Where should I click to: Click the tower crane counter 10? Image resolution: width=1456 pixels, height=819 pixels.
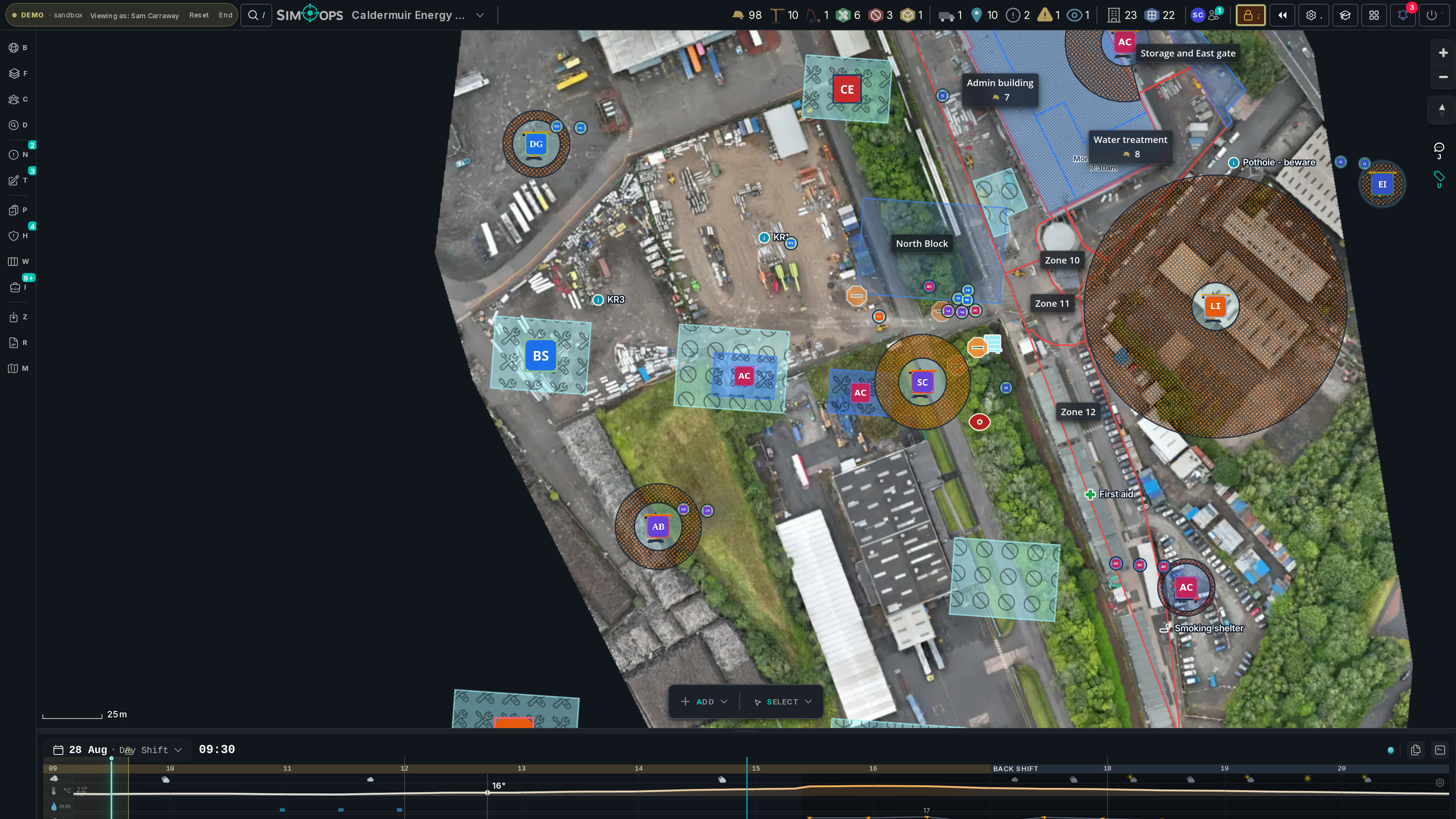point(785,15)
